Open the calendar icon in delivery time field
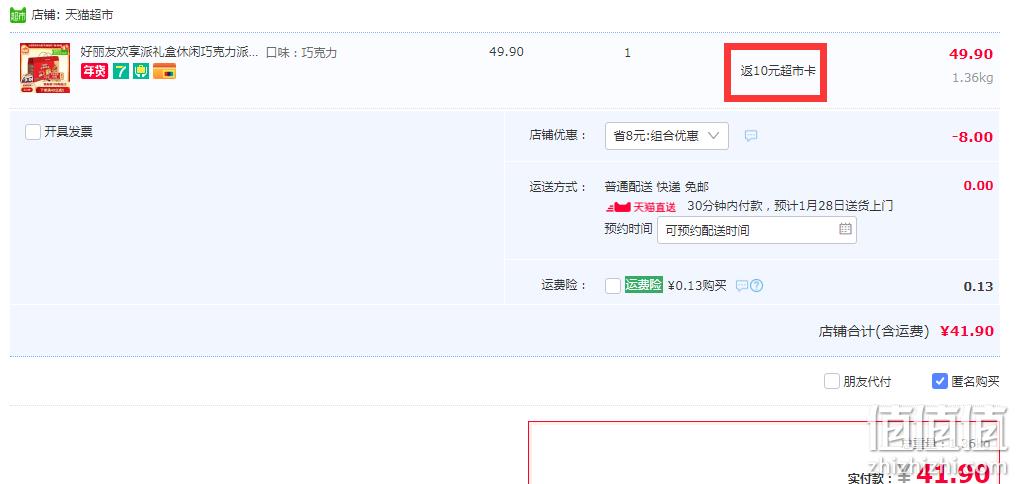Screen dimensions: 1017x484 (x=845, y=229)
